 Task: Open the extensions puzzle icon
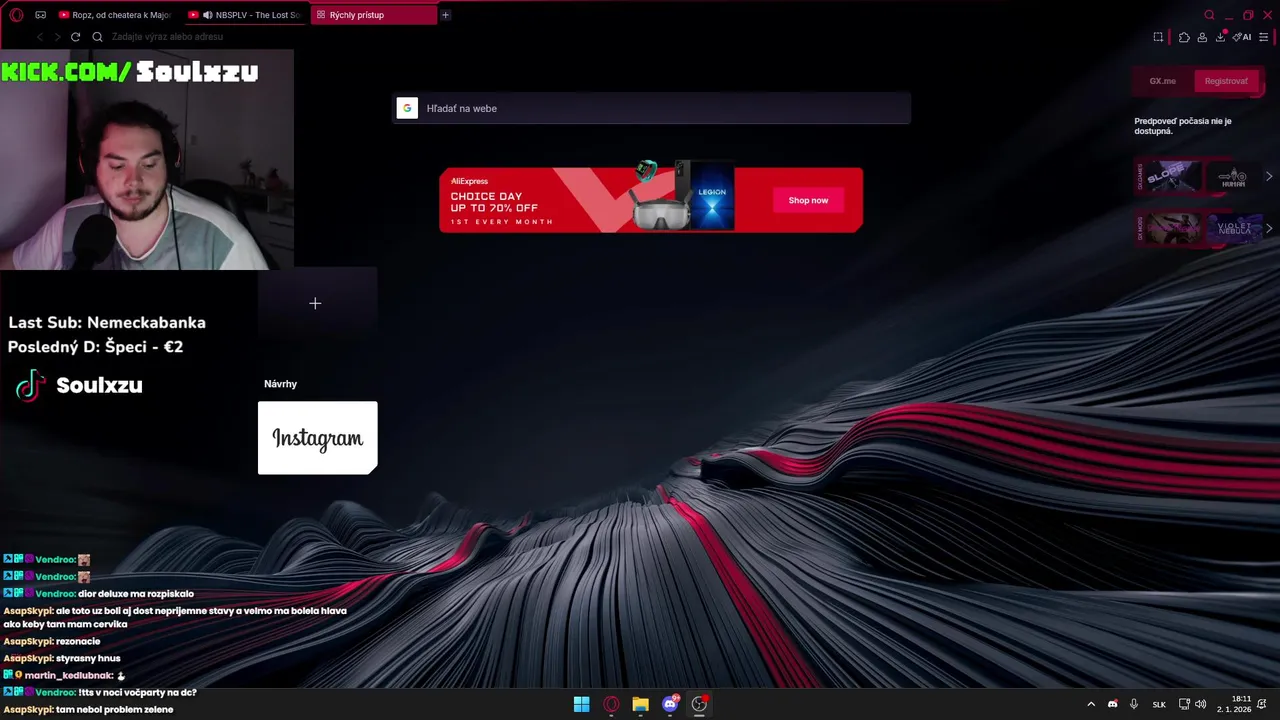click(x=1184, y=37)
